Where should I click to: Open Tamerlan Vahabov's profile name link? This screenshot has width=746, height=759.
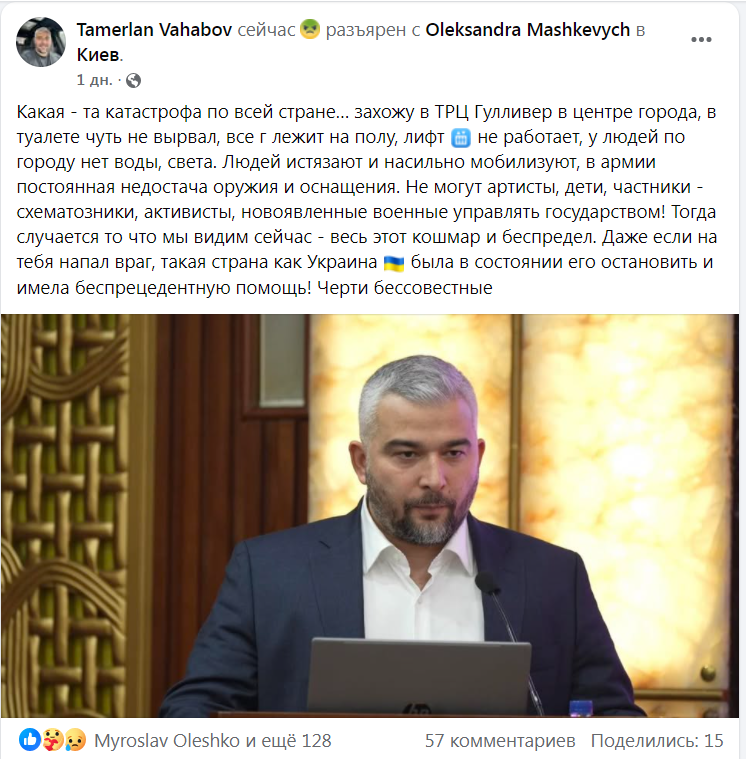click(154, 30)
